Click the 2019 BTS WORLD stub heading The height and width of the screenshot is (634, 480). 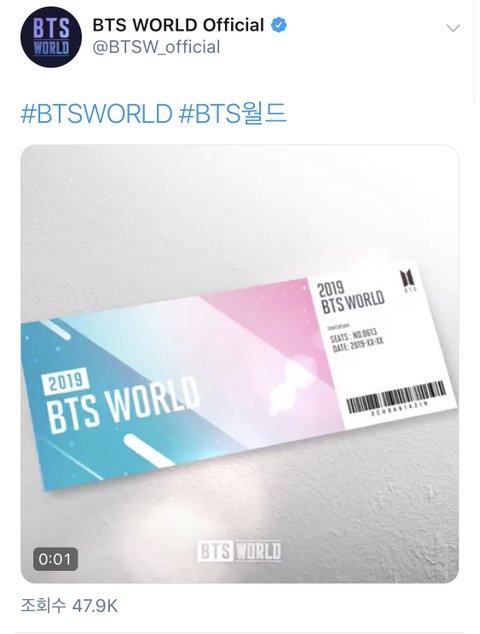(x=350, y=297)
